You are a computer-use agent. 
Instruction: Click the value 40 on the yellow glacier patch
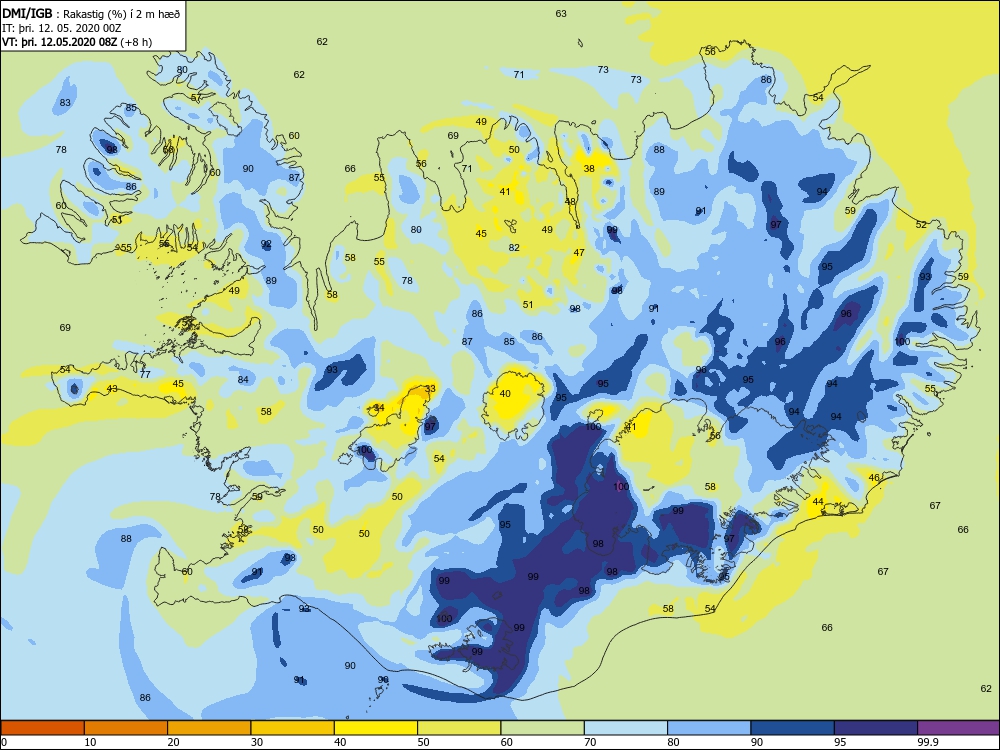pos(505,393)
